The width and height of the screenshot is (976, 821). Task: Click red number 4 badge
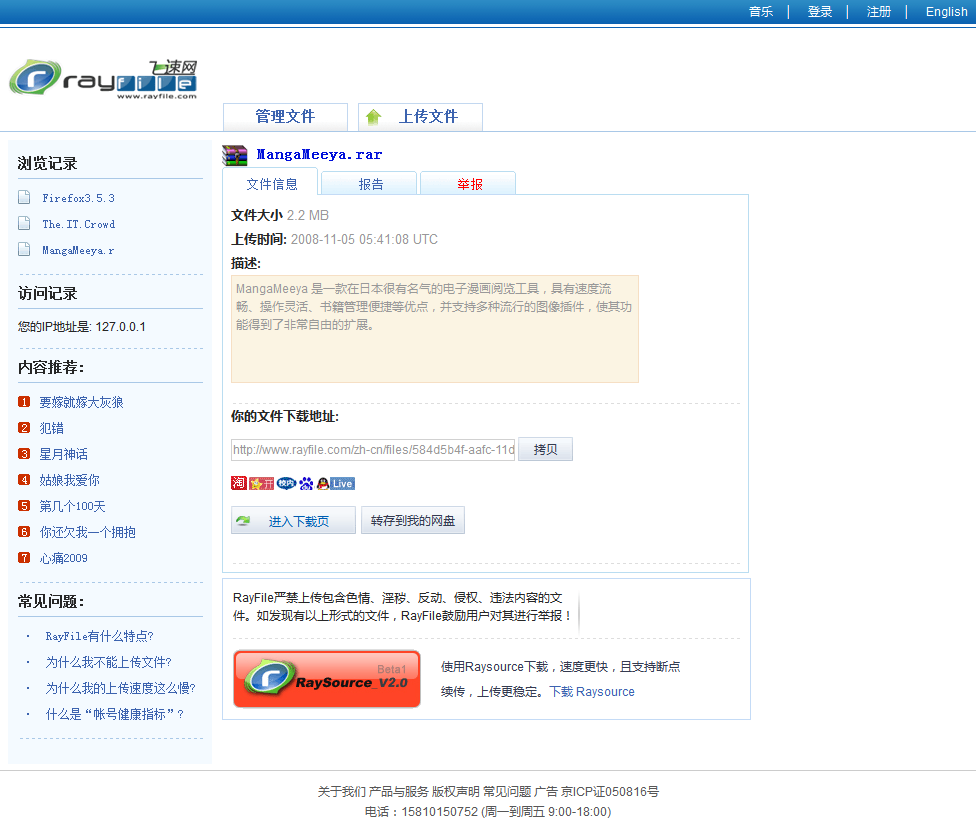(x=24, y=480)
